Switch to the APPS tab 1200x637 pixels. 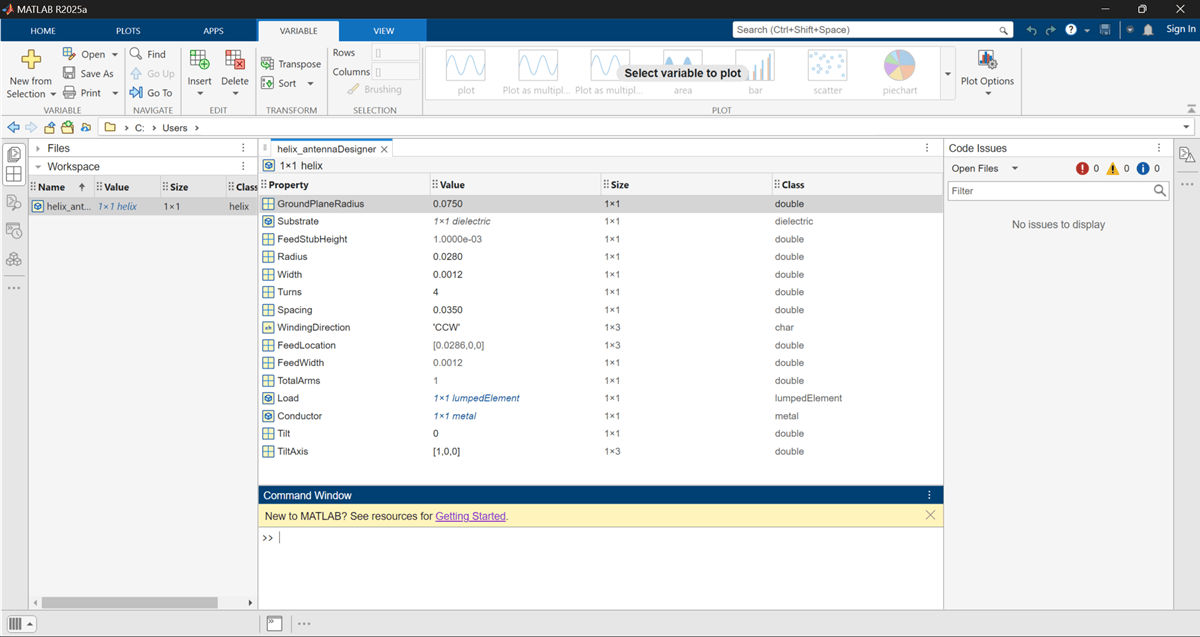click(x=213, y=31)
